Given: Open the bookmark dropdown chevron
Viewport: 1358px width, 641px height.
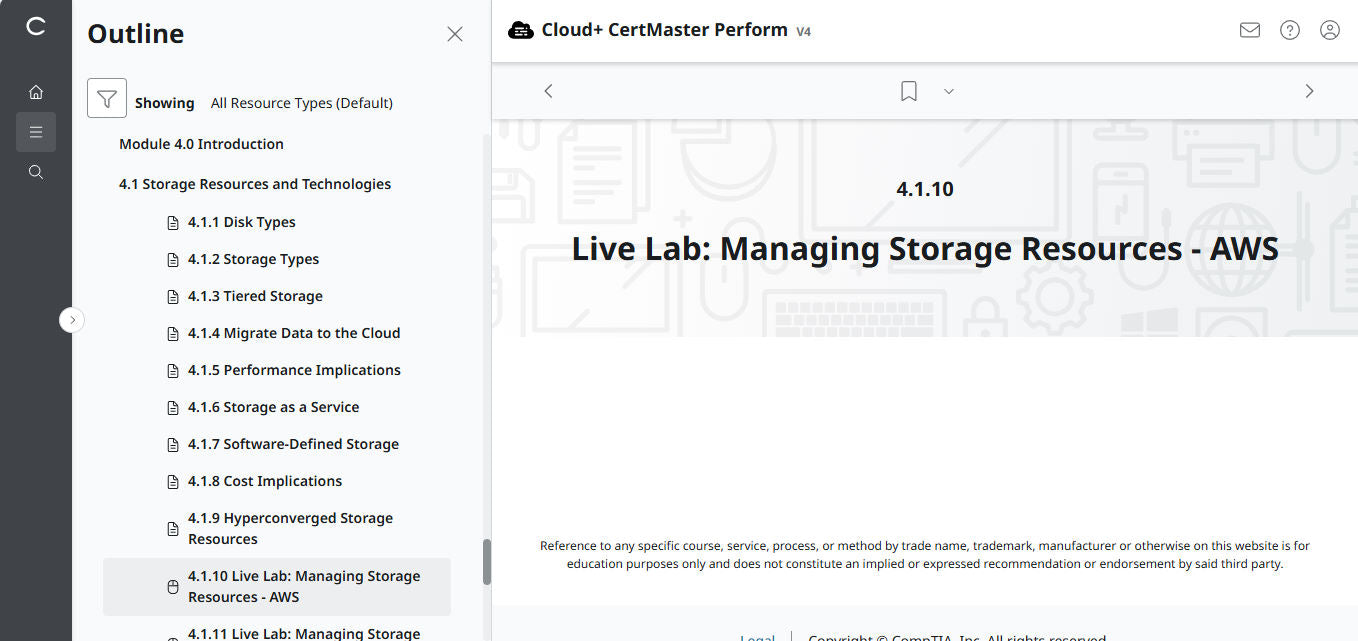Looking at the screenshot, I should (x=948, y=91).
